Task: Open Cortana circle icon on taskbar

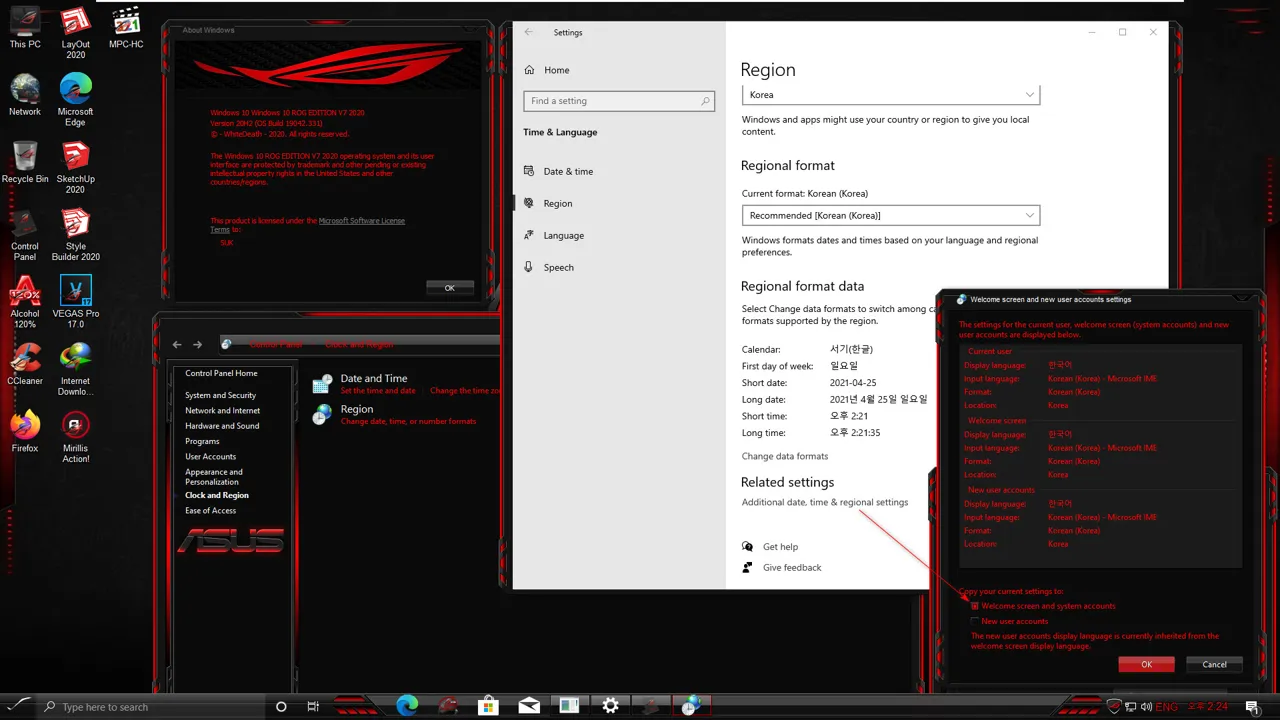Action: tap(281, 706)
